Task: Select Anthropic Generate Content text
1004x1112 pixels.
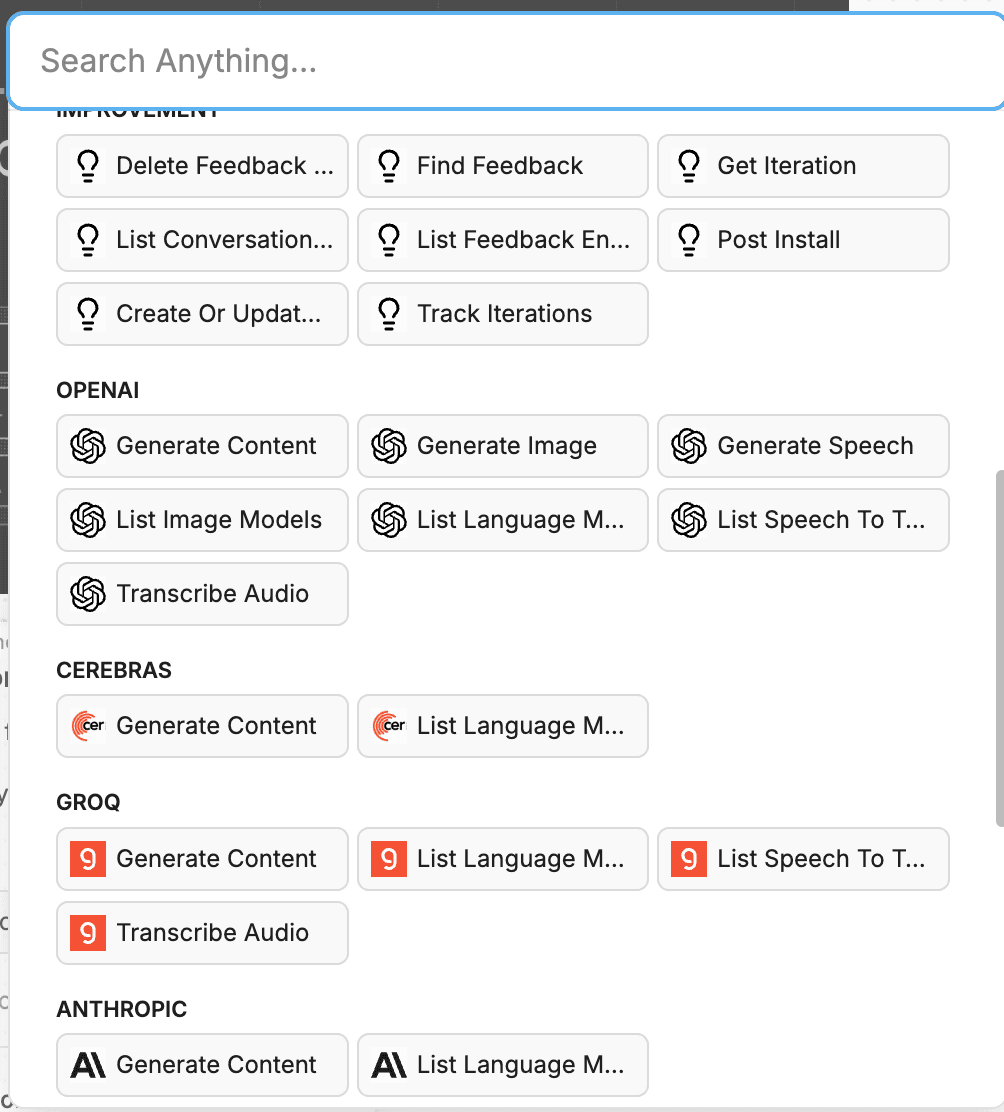Action: 216,1065
